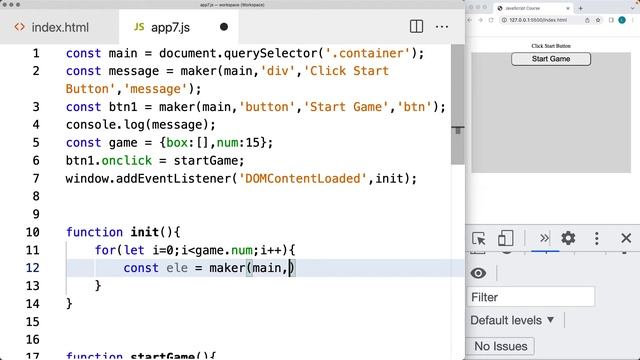Click the unsaved-changes dot on app7.js tab
Image resolution: width=640 pixels, height=360 pixels.
(224, 27)
